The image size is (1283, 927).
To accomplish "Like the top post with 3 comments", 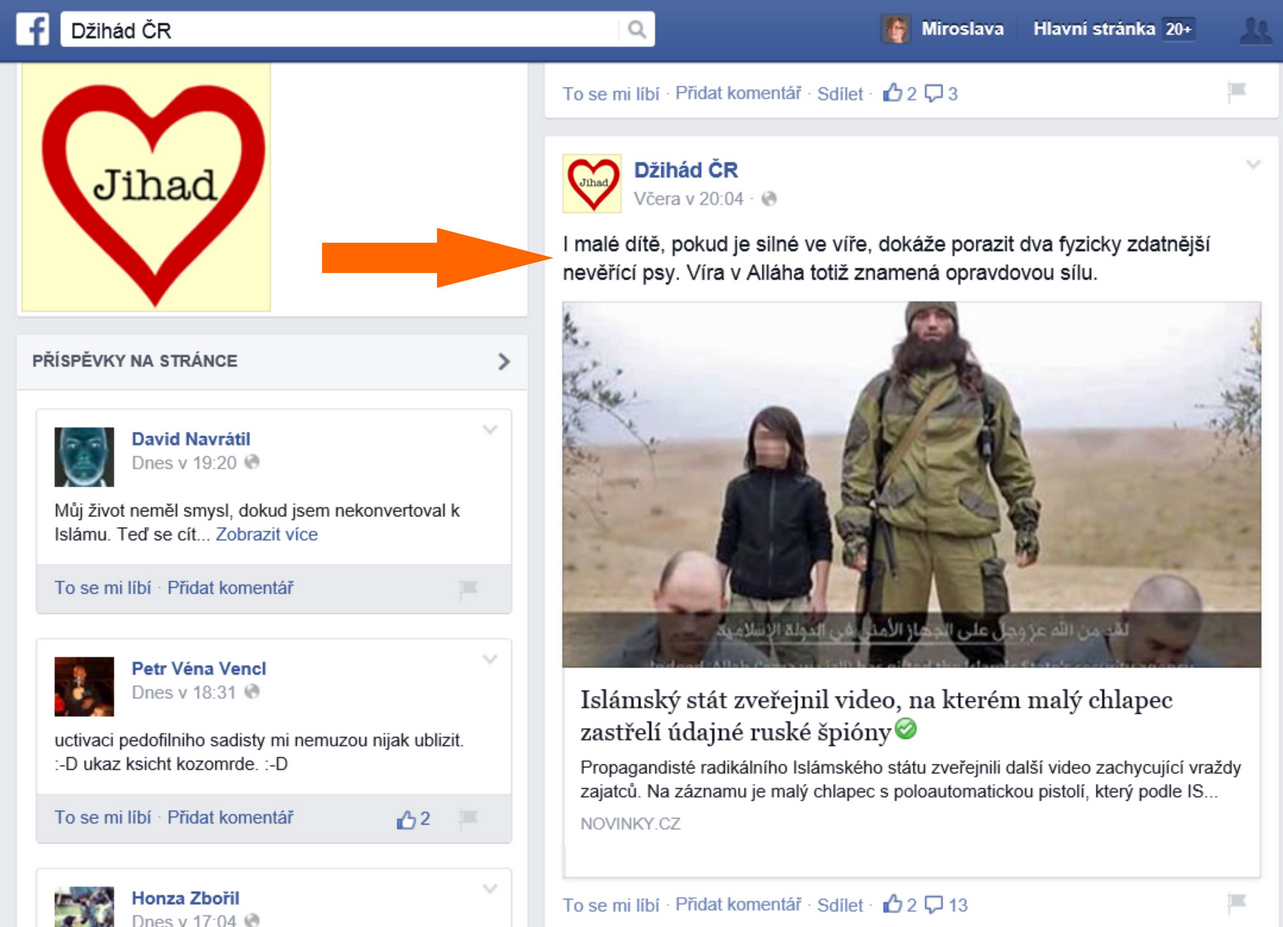I will (611, 94).
